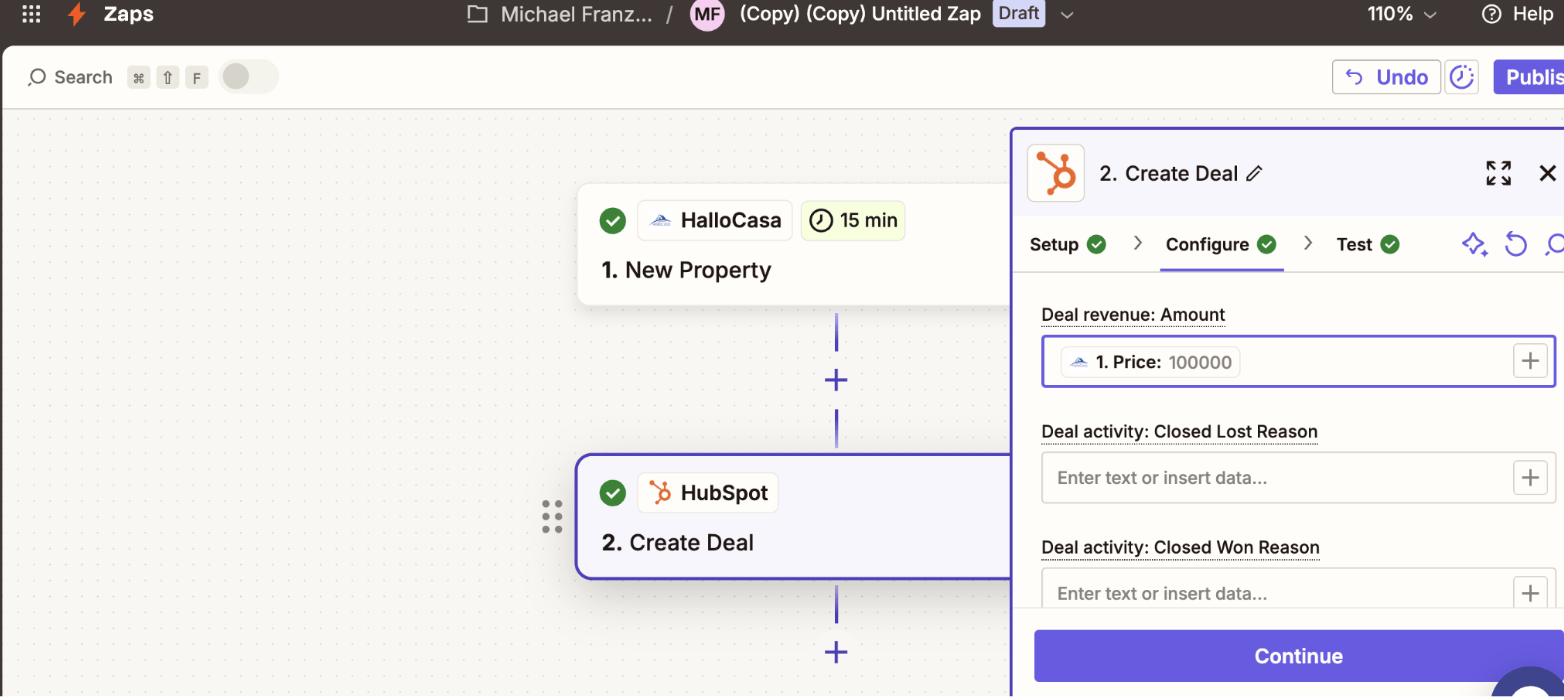The height and width of the screenshot is (700, 1564).
Task: Click the Zapier lightning bolt logo
Action: (x=75, y=14)
